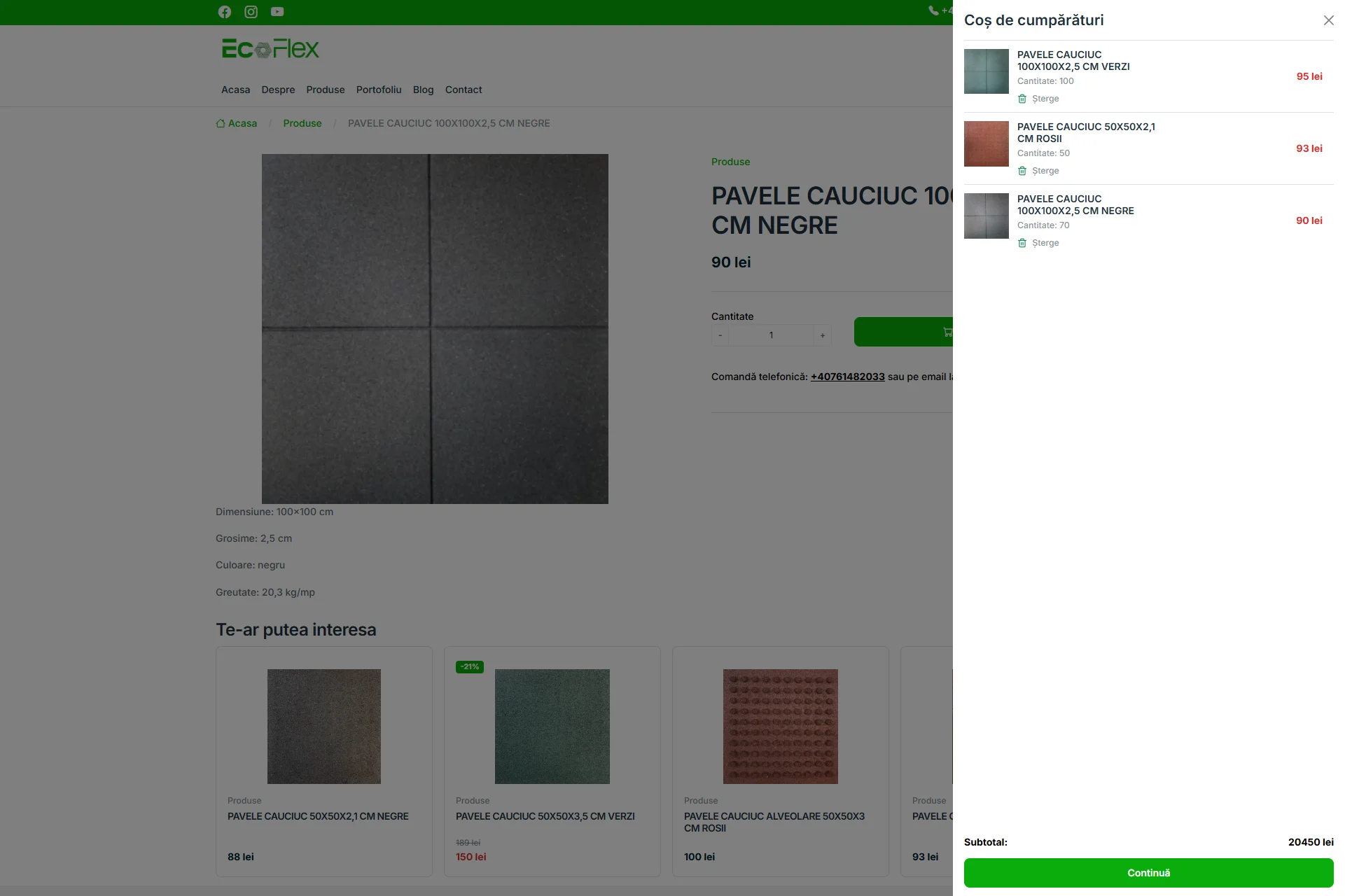Click cart thumbnail of red ROSII pavele
The height and width of the screenshot is (896, 1345).
coord(986,143)
